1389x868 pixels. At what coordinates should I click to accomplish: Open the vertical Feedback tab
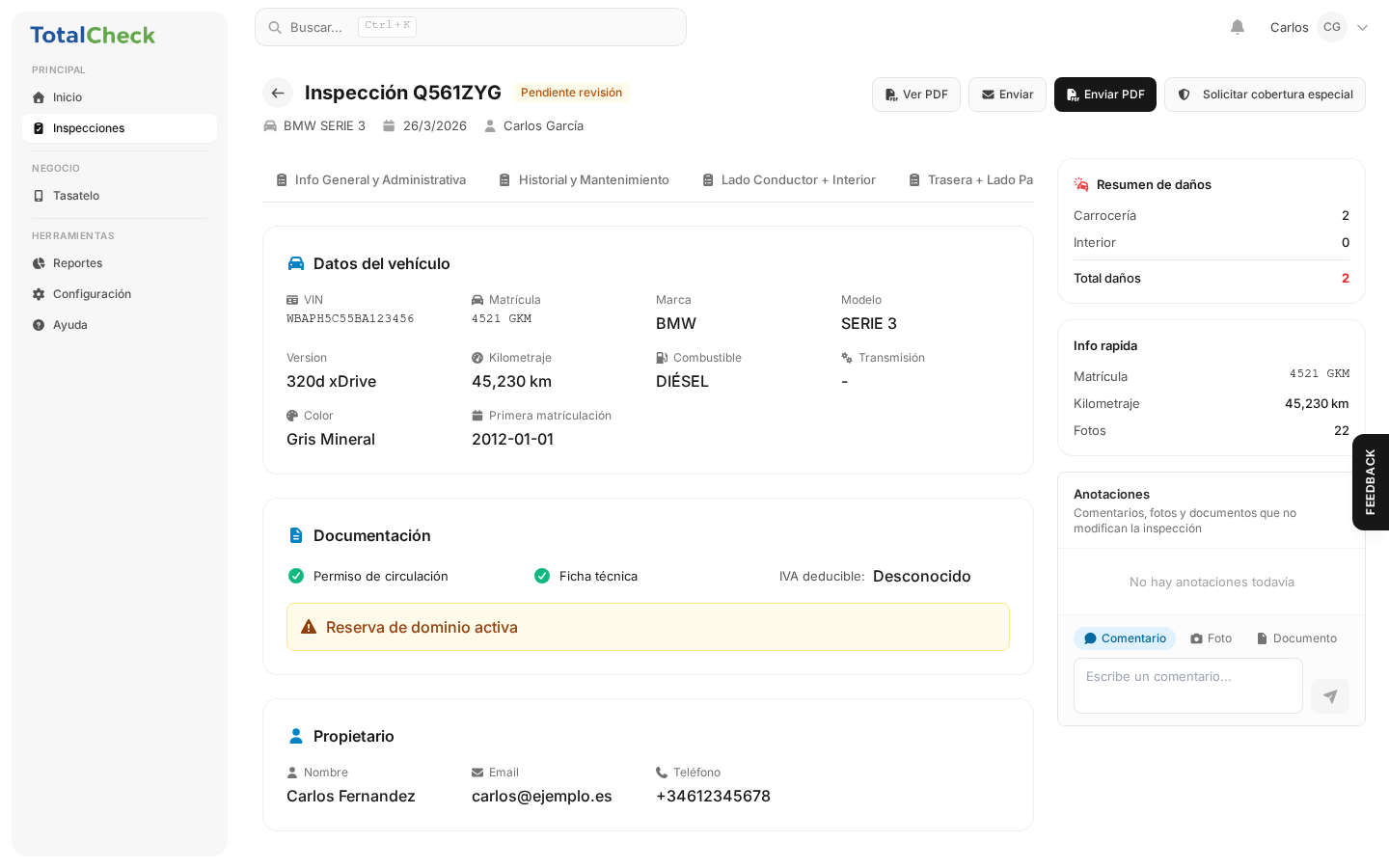pos(1370,481)
